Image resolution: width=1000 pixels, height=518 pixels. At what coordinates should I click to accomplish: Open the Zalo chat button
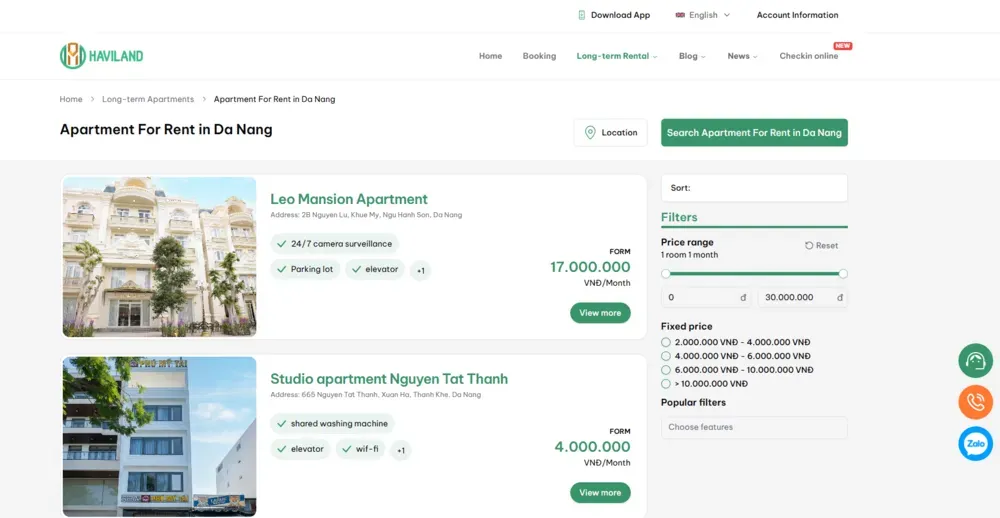coord(975,443)
